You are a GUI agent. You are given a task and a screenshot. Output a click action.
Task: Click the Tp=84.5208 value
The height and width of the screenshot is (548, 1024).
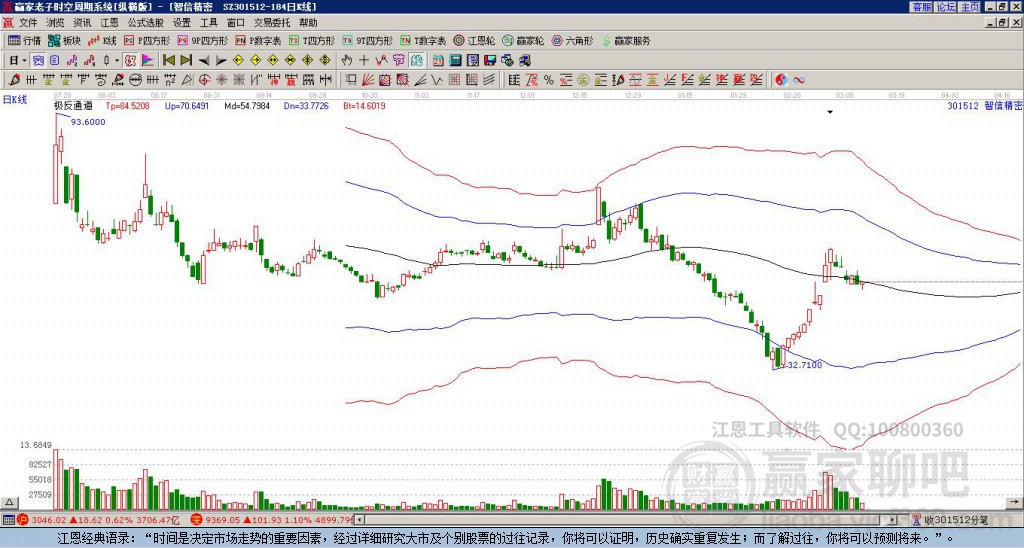point(127,105)
